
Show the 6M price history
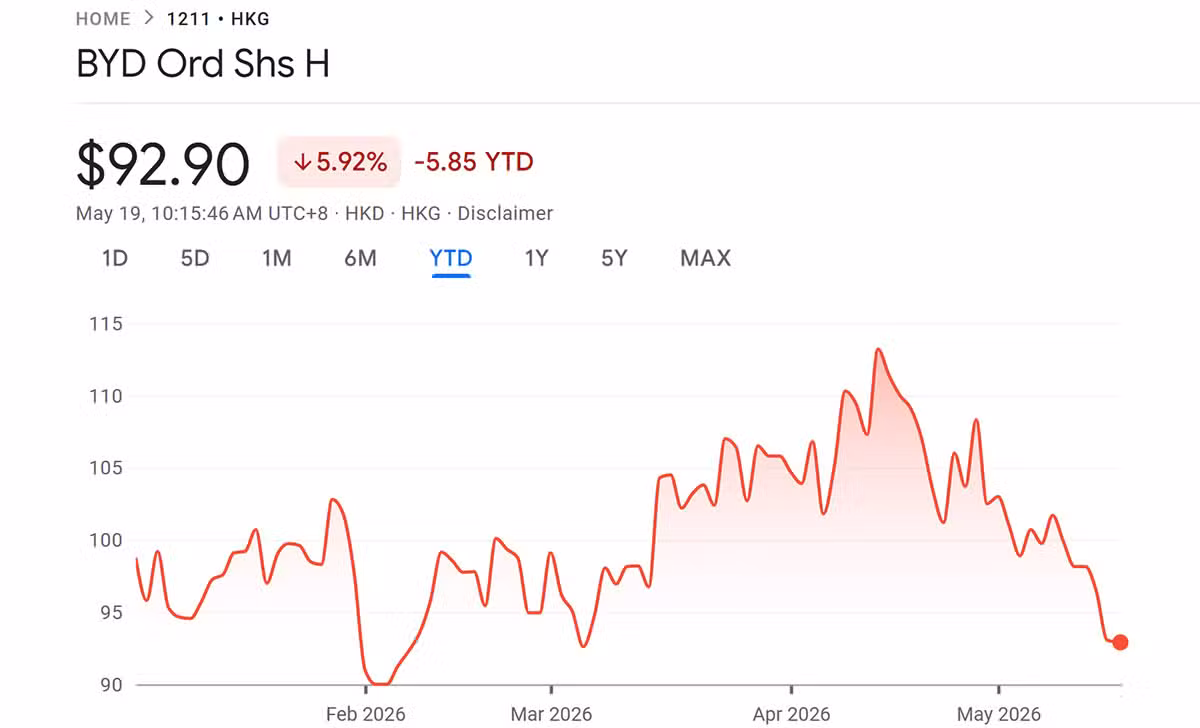tap(361, 258)
